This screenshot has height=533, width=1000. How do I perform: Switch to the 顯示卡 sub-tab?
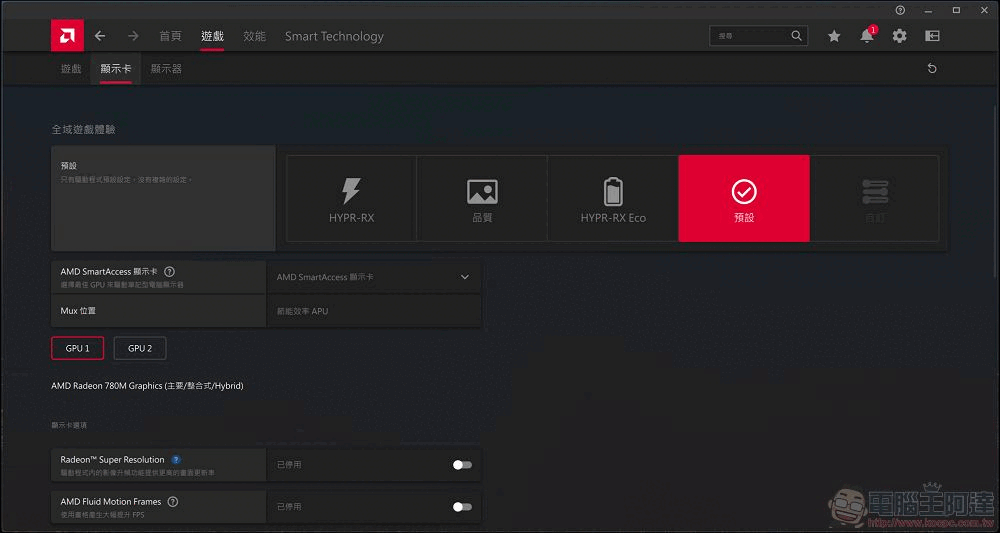tap(116, 69)
